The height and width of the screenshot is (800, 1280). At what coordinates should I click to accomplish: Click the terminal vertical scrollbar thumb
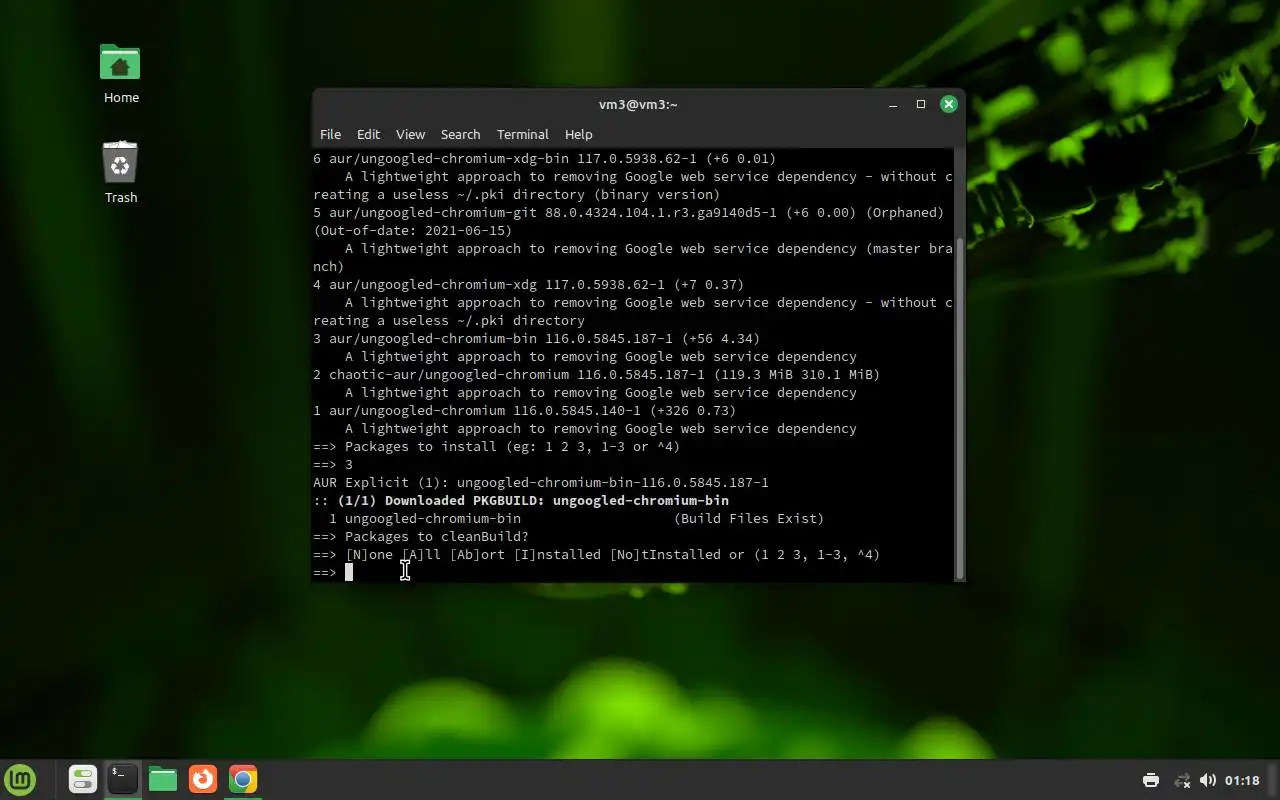click(960, 408)
